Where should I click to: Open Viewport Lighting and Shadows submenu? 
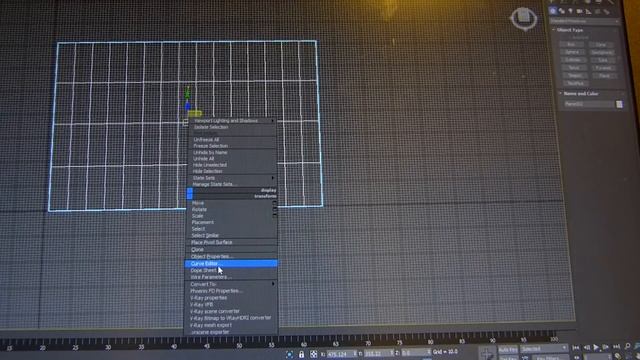click(x=233, y=121)
